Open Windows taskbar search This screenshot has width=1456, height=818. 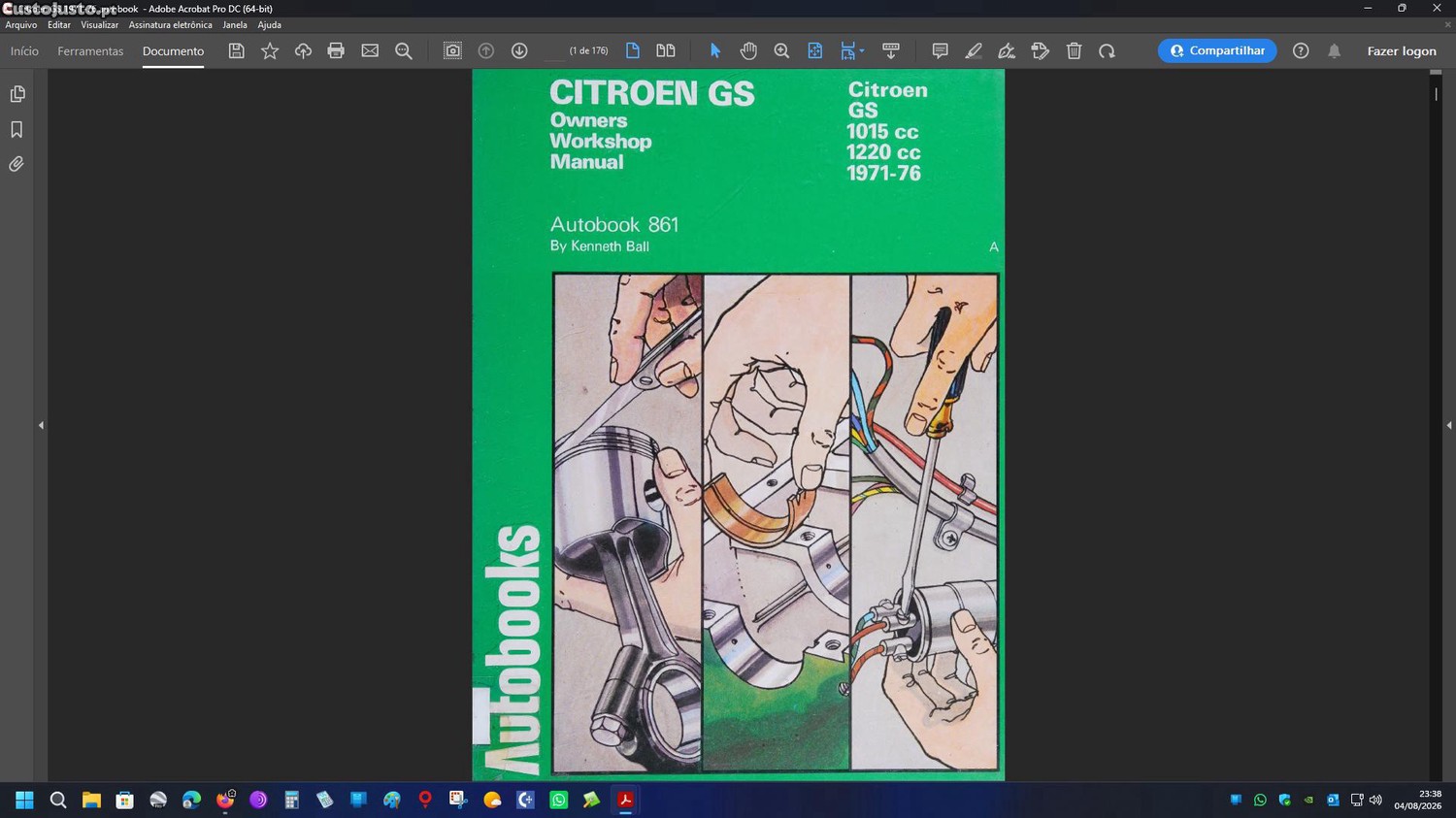(x=58, y=800)
